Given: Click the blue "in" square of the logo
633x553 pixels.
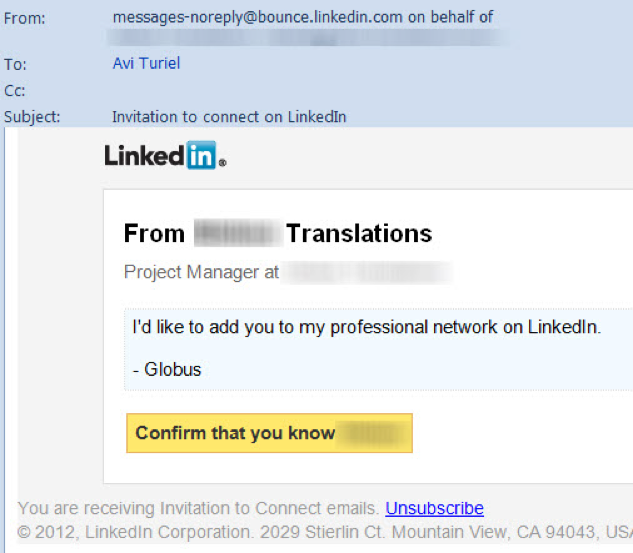Looking at the screenshot, I should pyautogui.click(x=201, y=155).
